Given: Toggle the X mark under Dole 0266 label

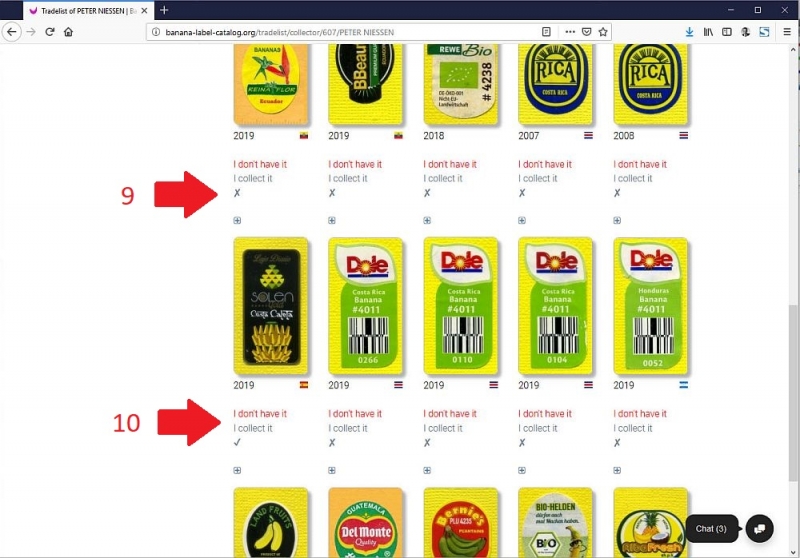Looking at the screenshot, I should point(332,443).
